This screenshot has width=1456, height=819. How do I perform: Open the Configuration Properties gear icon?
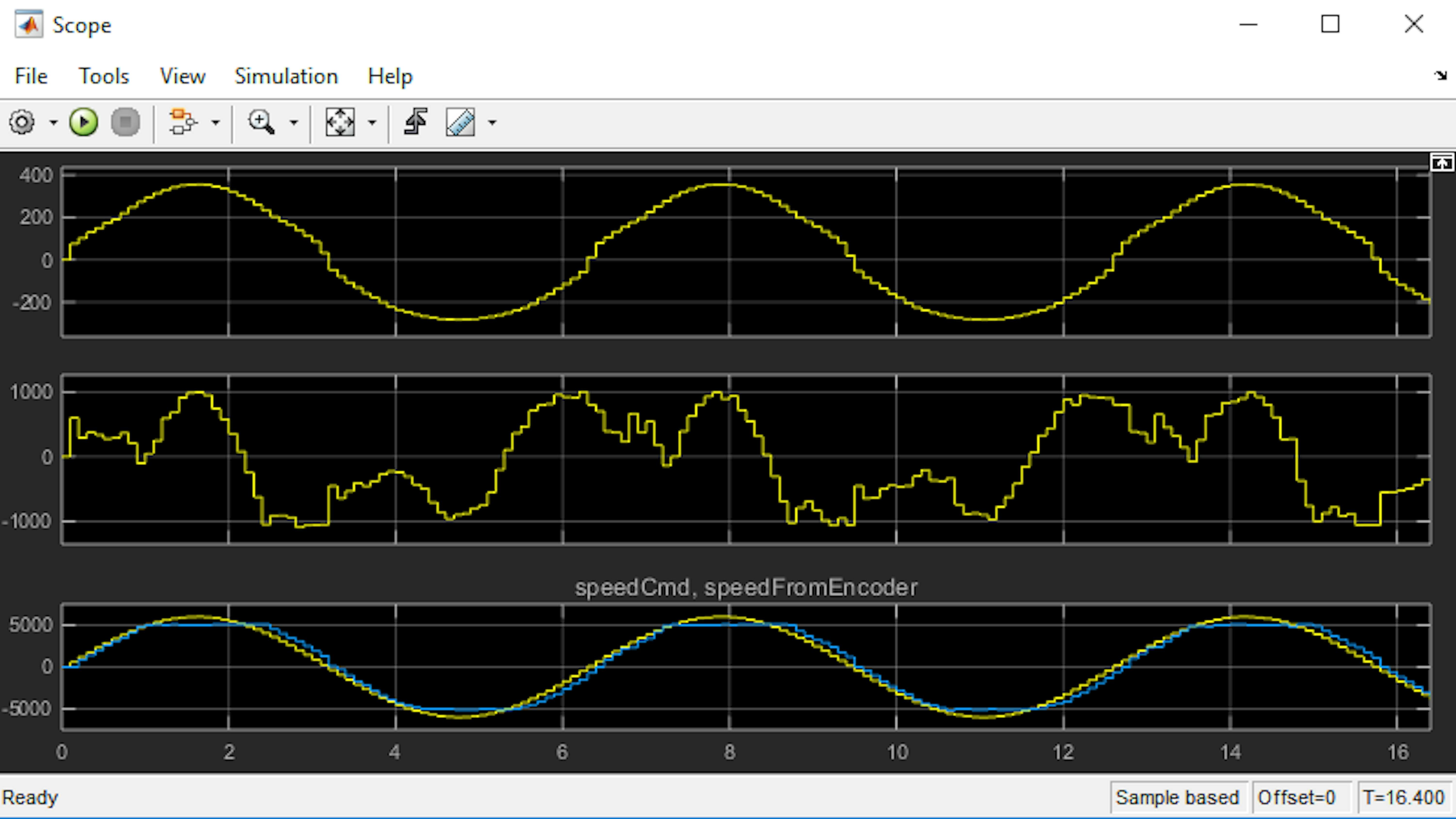point(22,122)
